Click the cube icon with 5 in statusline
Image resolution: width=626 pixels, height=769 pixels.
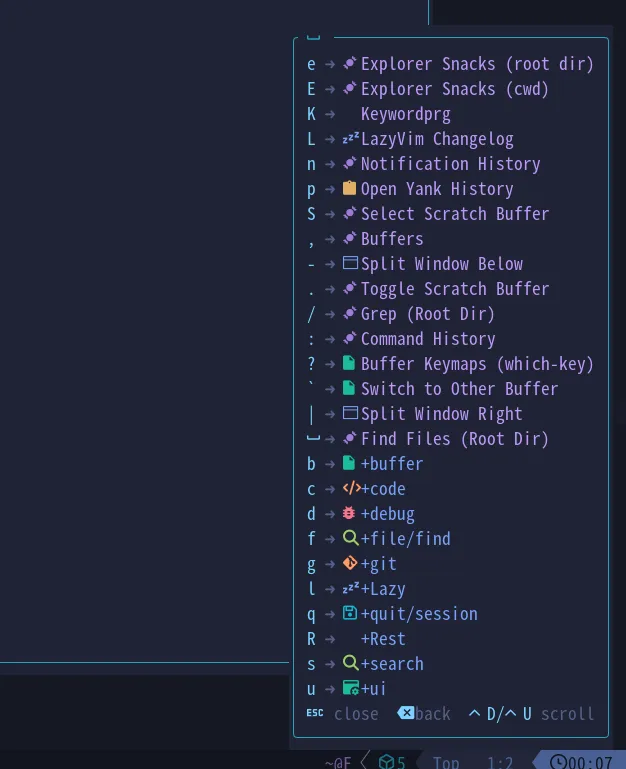click(387, 762)
